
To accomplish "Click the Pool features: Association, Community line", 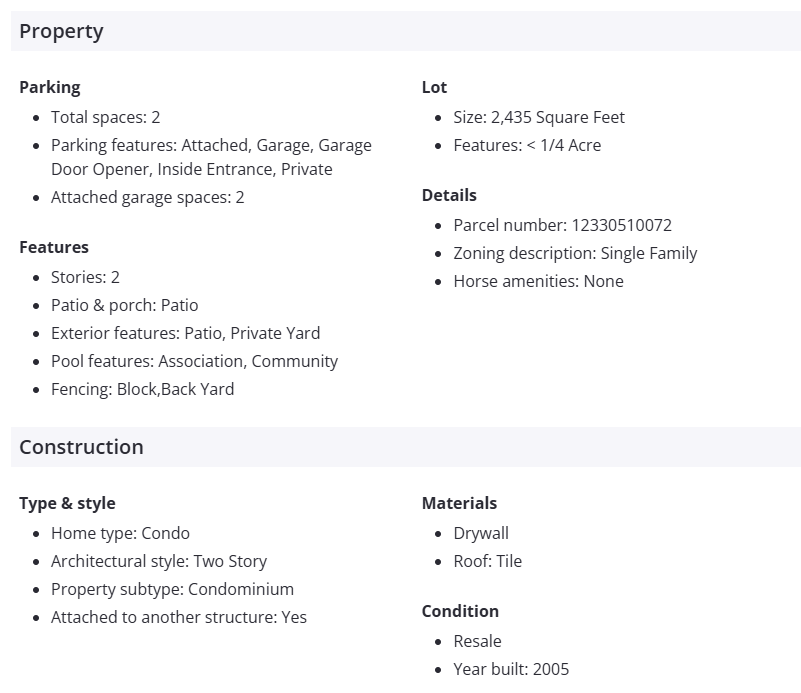I will pos(194,361).
